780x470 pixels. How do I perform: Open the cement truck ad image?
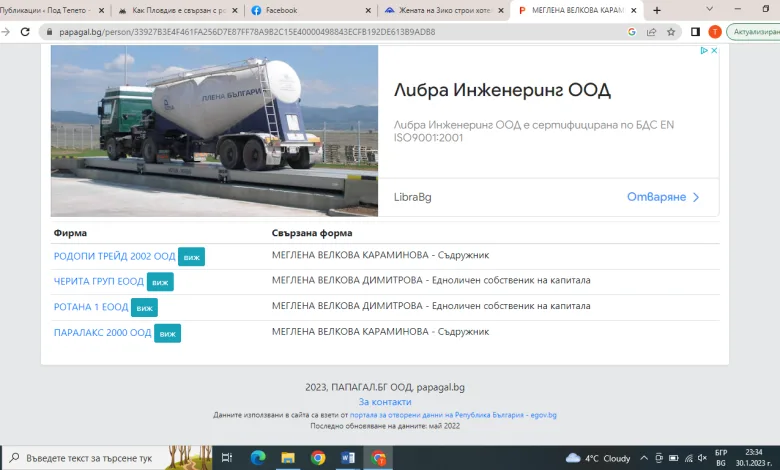tap(214, 131)
